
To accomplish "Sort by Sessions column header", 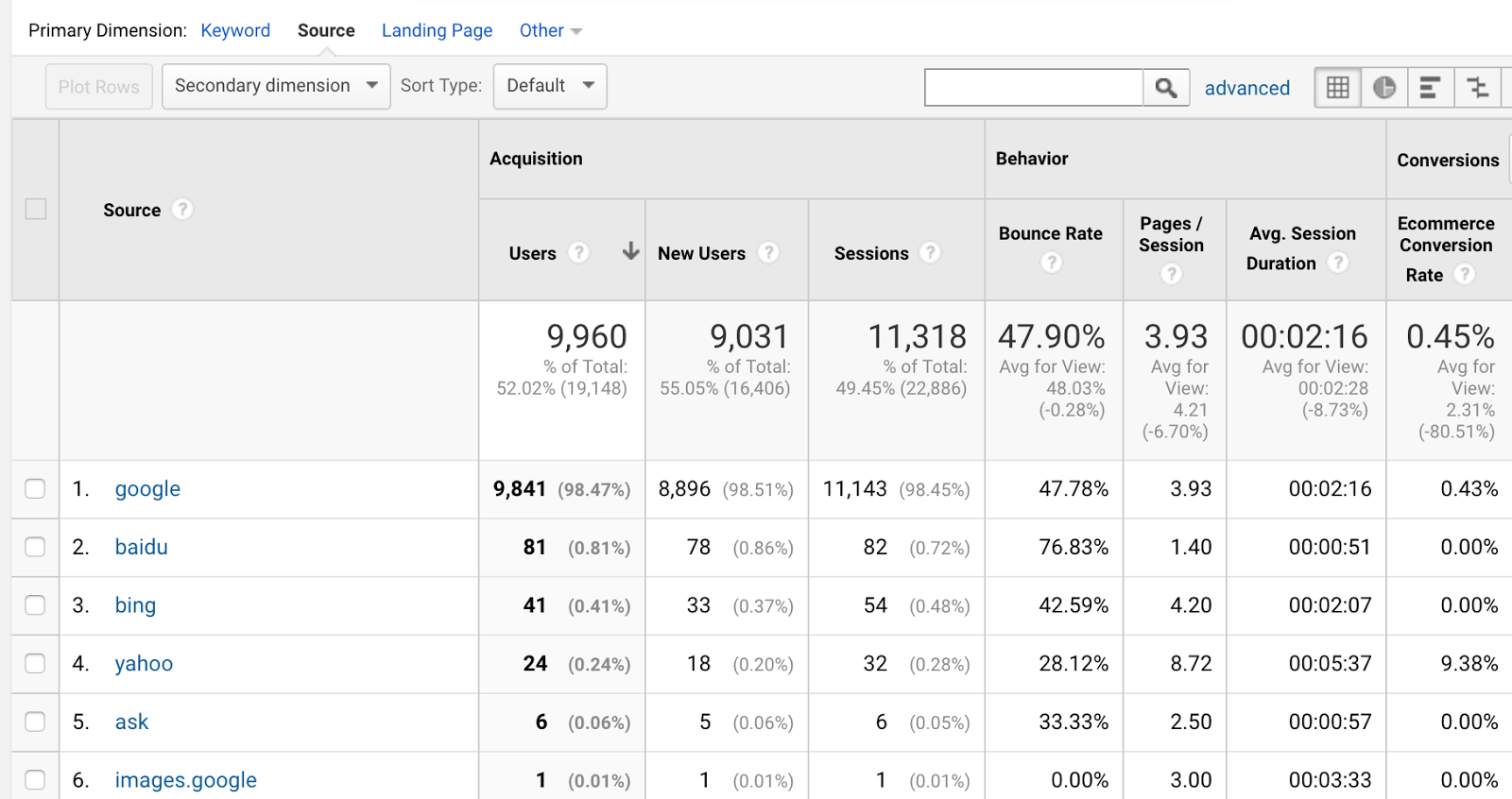I will [x=871, y=253].
